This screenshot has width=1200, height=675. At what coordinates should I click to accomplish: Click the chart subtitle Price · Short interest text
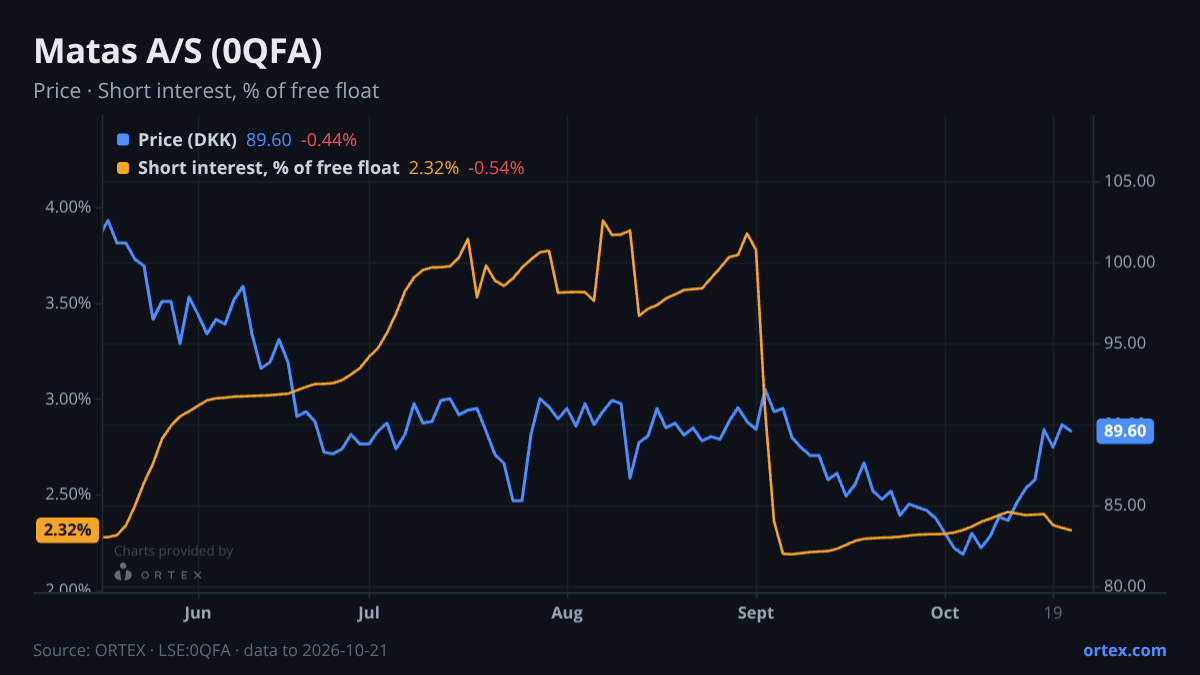[x=206, y=91]
